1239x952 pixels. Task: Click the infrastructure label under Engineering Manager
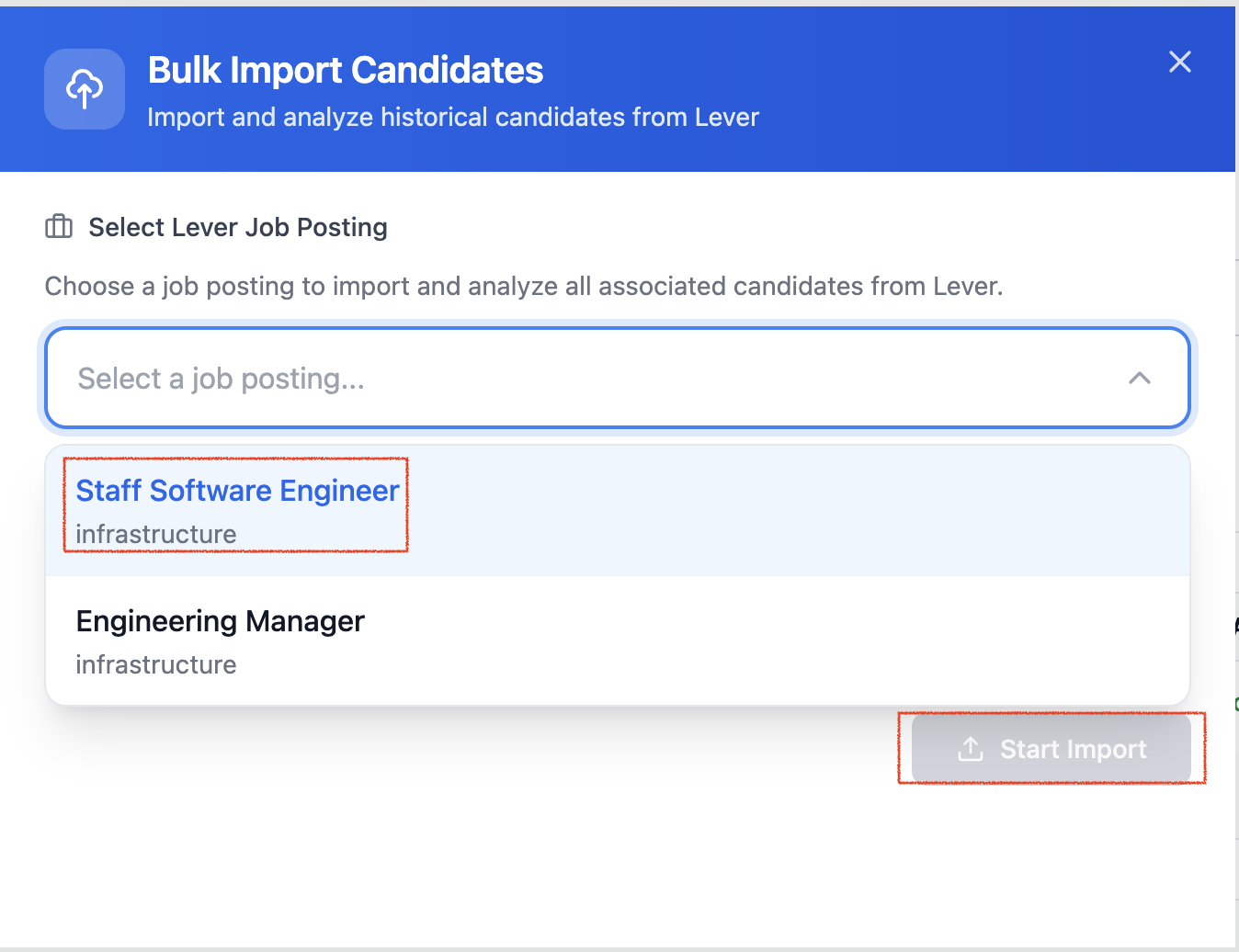[155, 664]
